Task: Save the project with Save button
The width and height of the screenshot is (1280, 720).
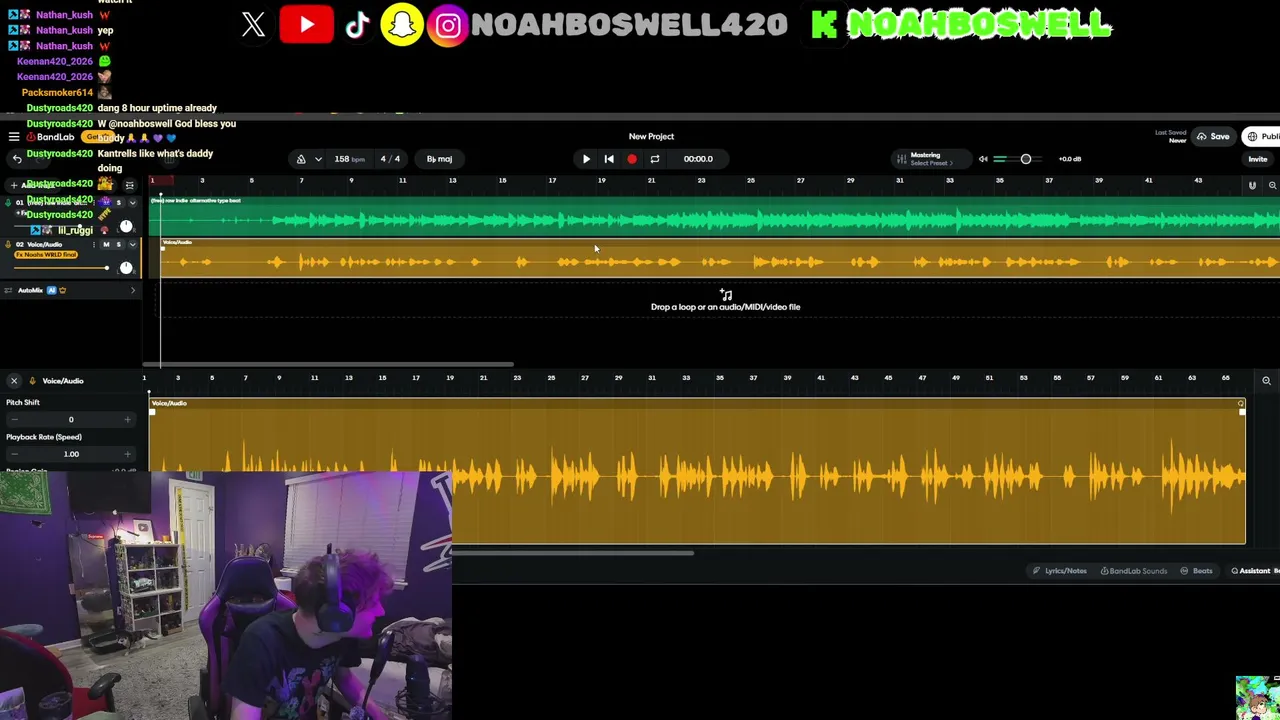Action: [x=1213, y=137]
